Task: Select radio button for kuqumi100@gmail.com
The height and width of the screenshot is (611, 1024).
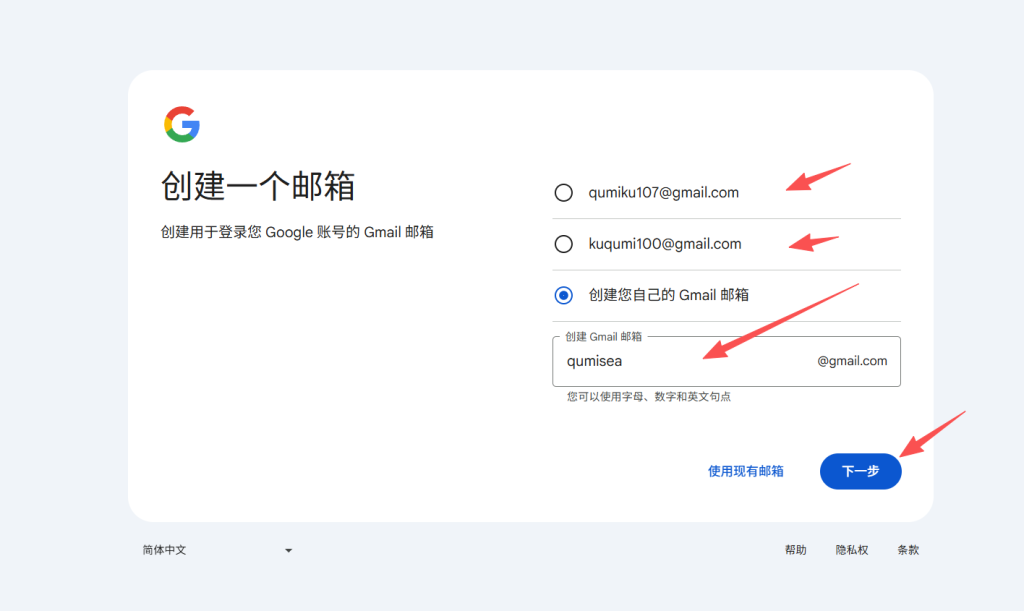Action: coord(563,243)
